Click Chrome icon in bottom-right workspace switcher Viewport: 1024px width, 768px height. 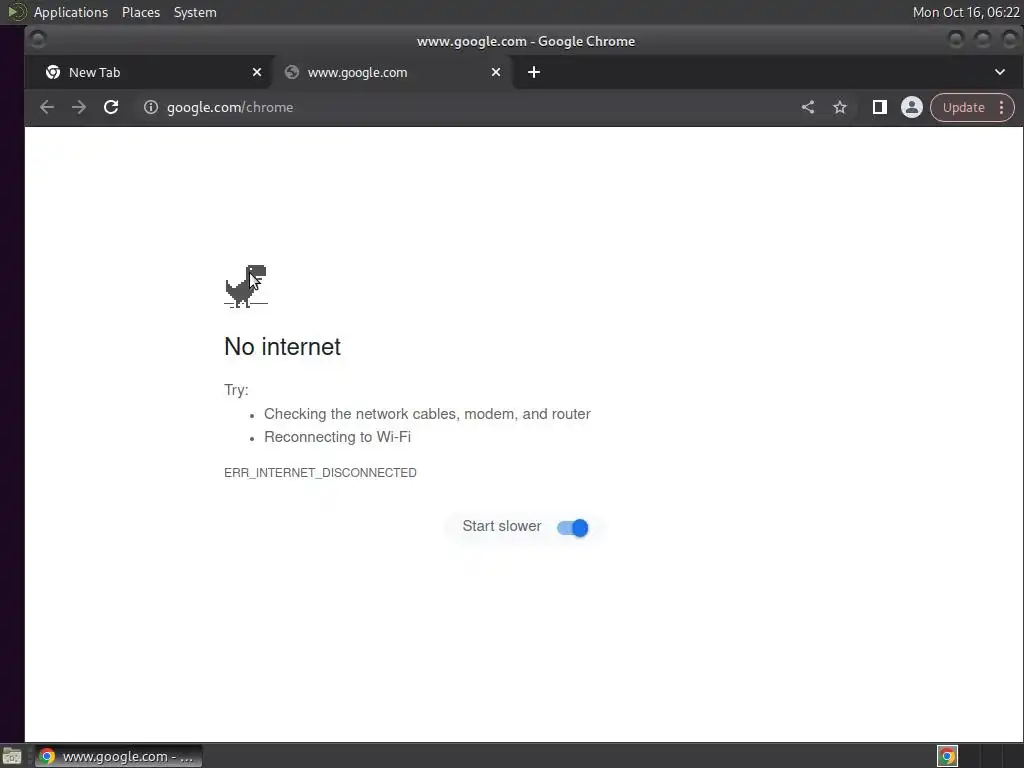[x=947, y=756]
